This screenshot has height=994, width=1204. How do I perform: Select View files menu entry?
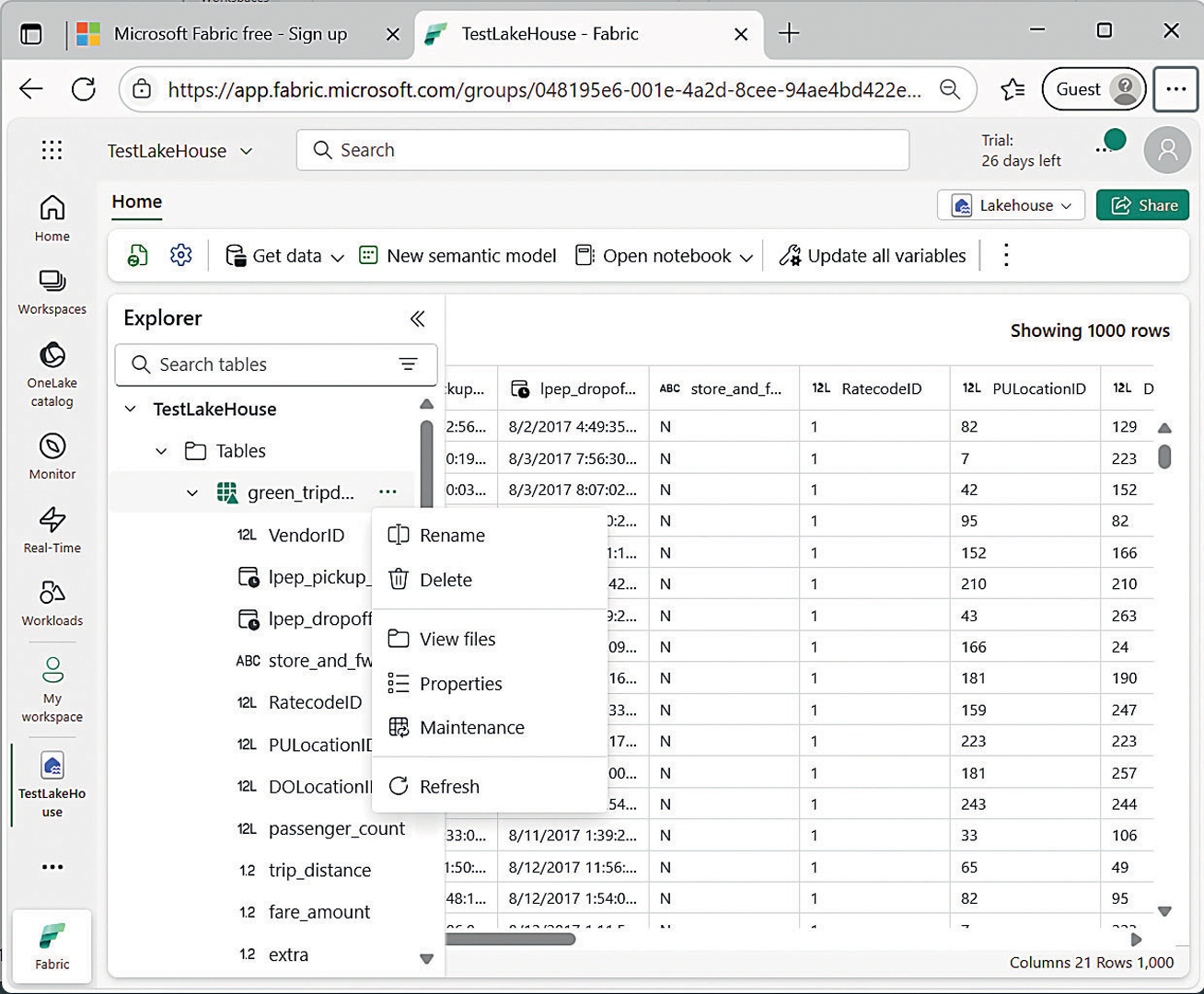[x=490, y=639]
